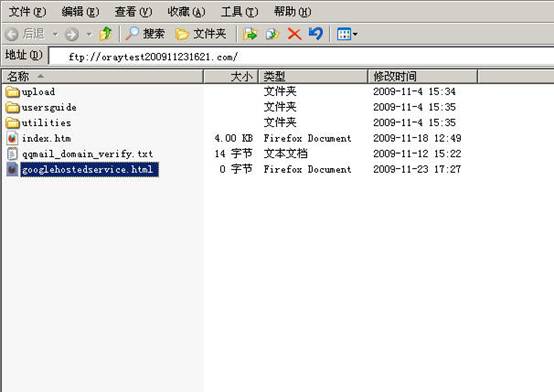
Task: Open the 工具(T) menu
Action: [240, 12]
